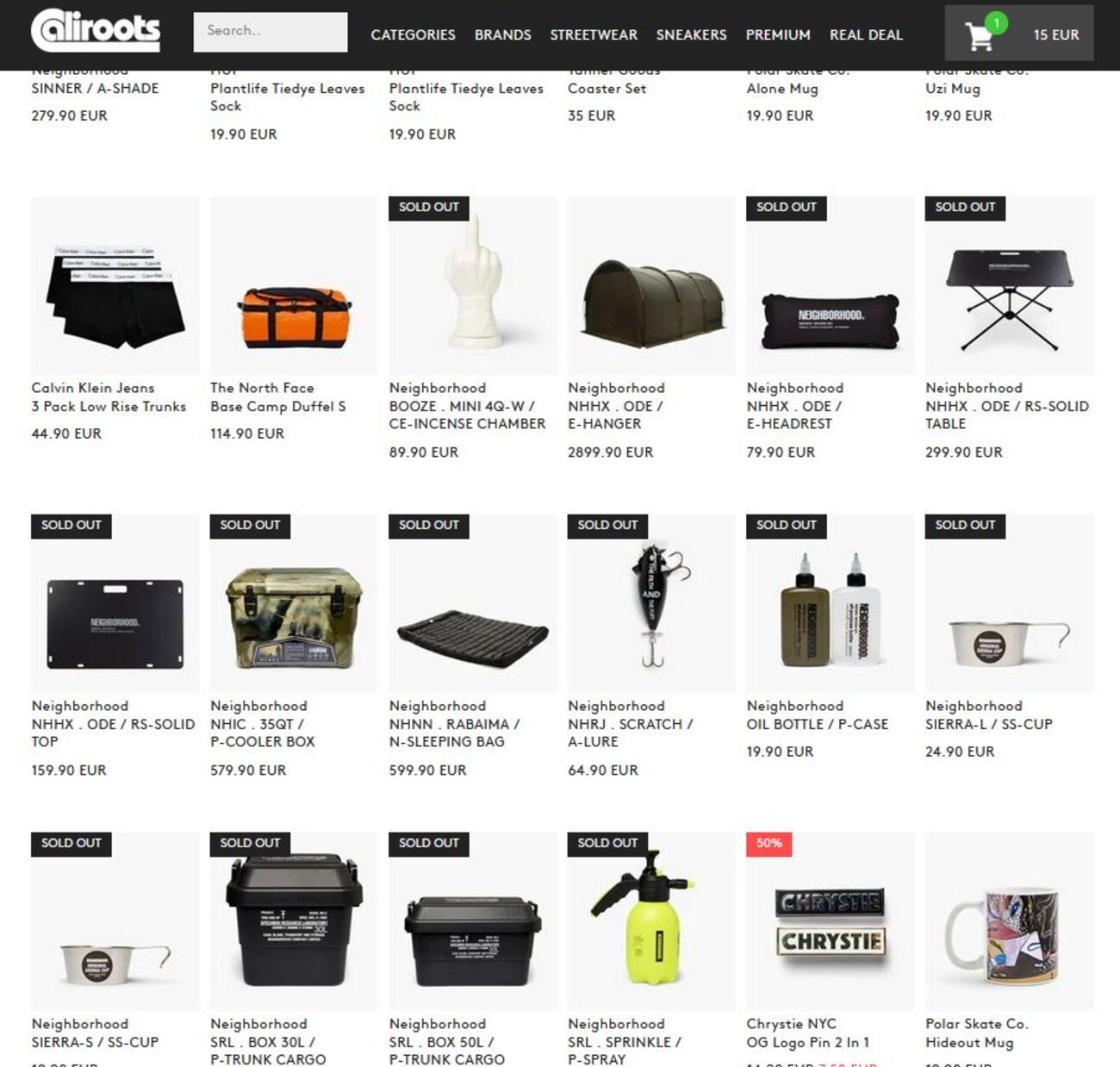Open the CATEGORIES menu
The image size is (1120, 1067).
click(x=413, y=34)
